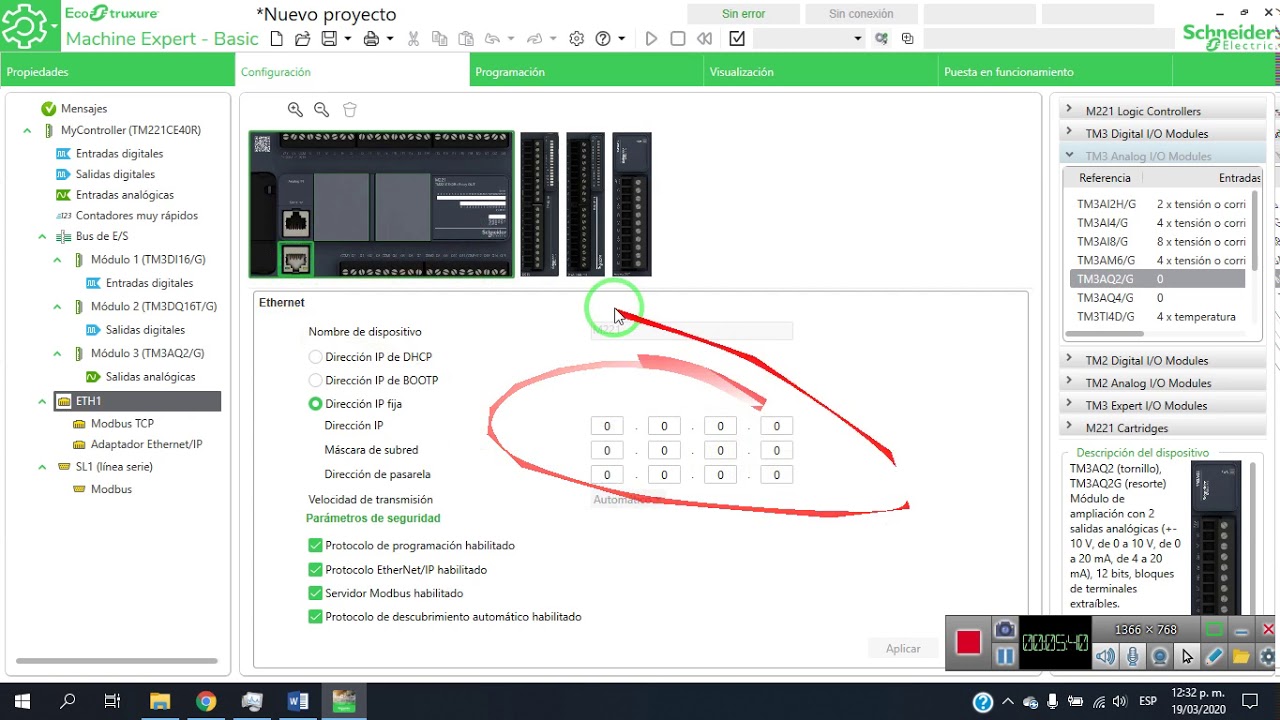Switch to the Propiedades tab

pos(117,72)
